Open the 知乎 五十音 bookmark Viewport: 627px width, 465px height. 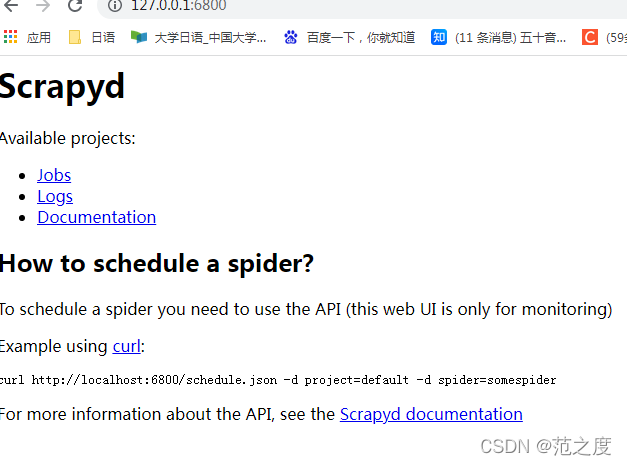[x=498, y=38]
